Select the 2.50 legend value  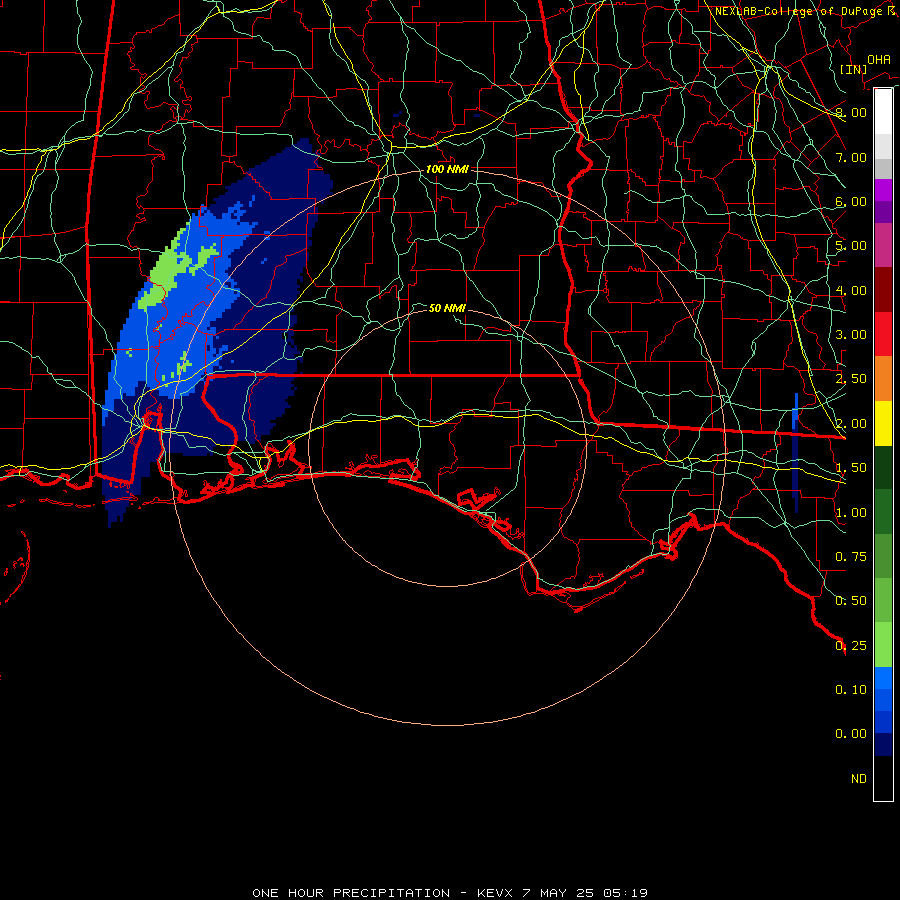851,379
